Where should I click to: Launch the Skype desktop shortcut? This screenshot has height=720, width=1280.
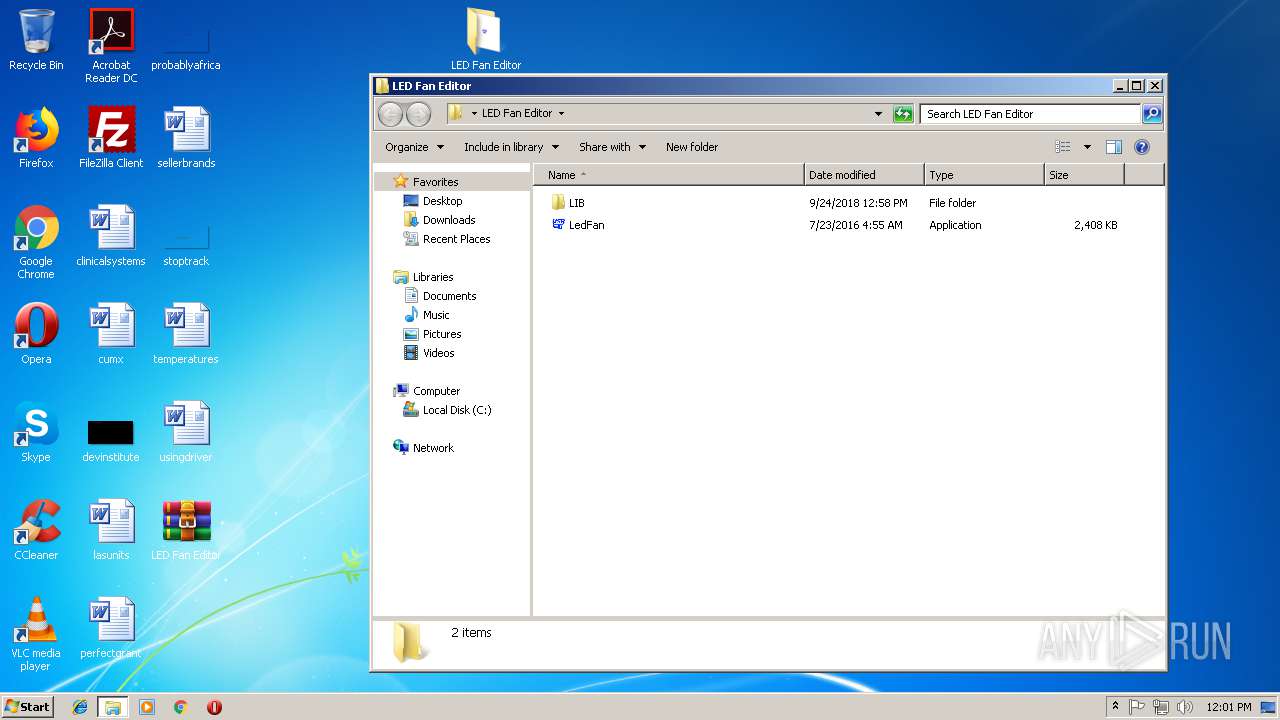pyautogui.click(x=36, y=432)
